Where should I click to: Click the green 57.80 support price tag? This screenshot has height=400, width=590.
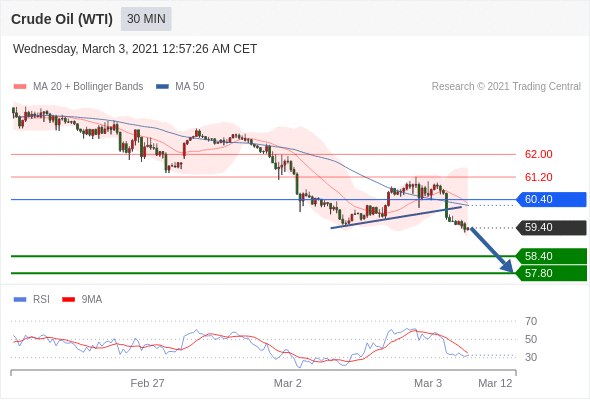pos(550,273)
